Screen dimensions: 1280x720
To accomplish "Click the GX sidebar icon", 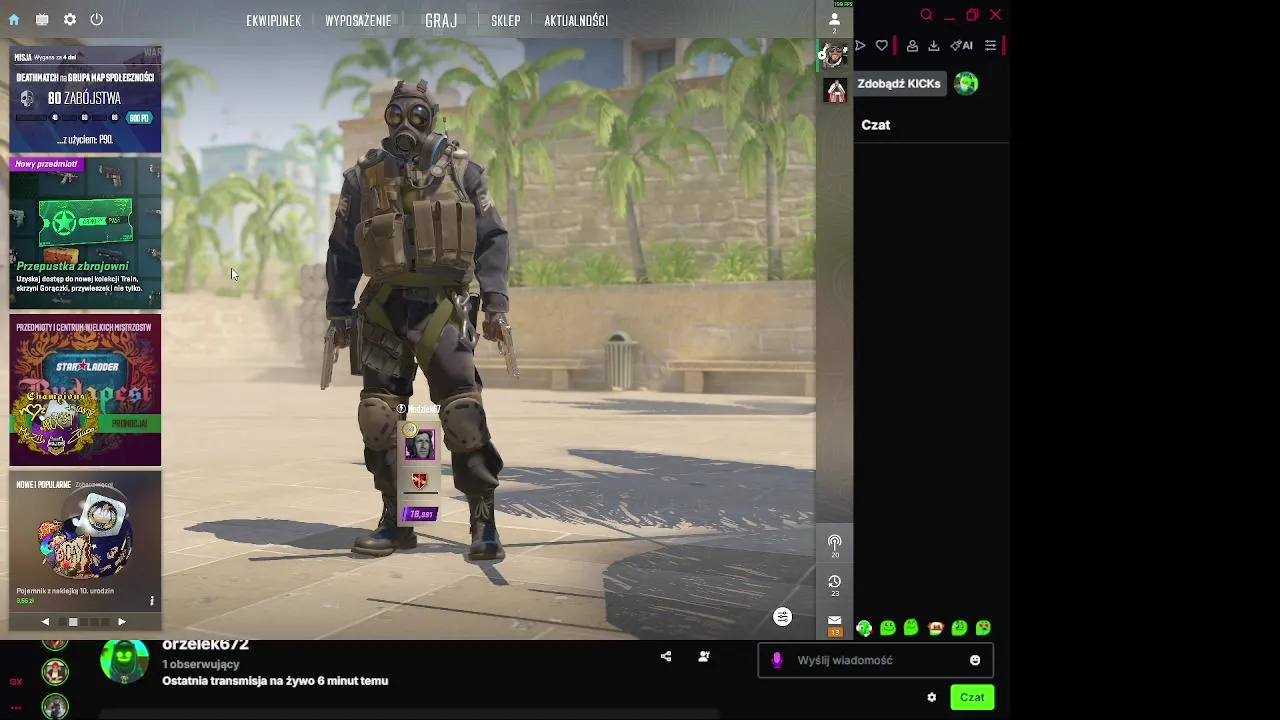I will (16, 682).
